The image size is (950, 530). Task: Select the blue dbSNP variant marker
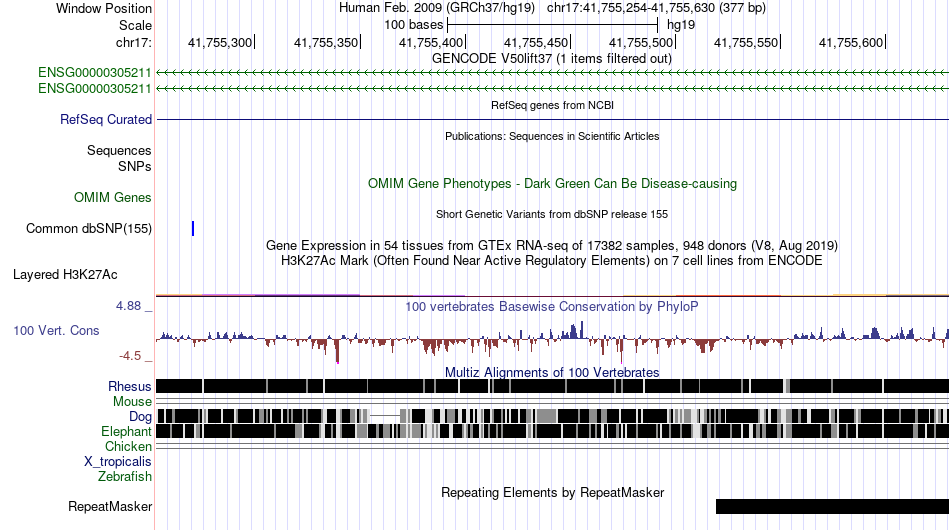point(193,228)
